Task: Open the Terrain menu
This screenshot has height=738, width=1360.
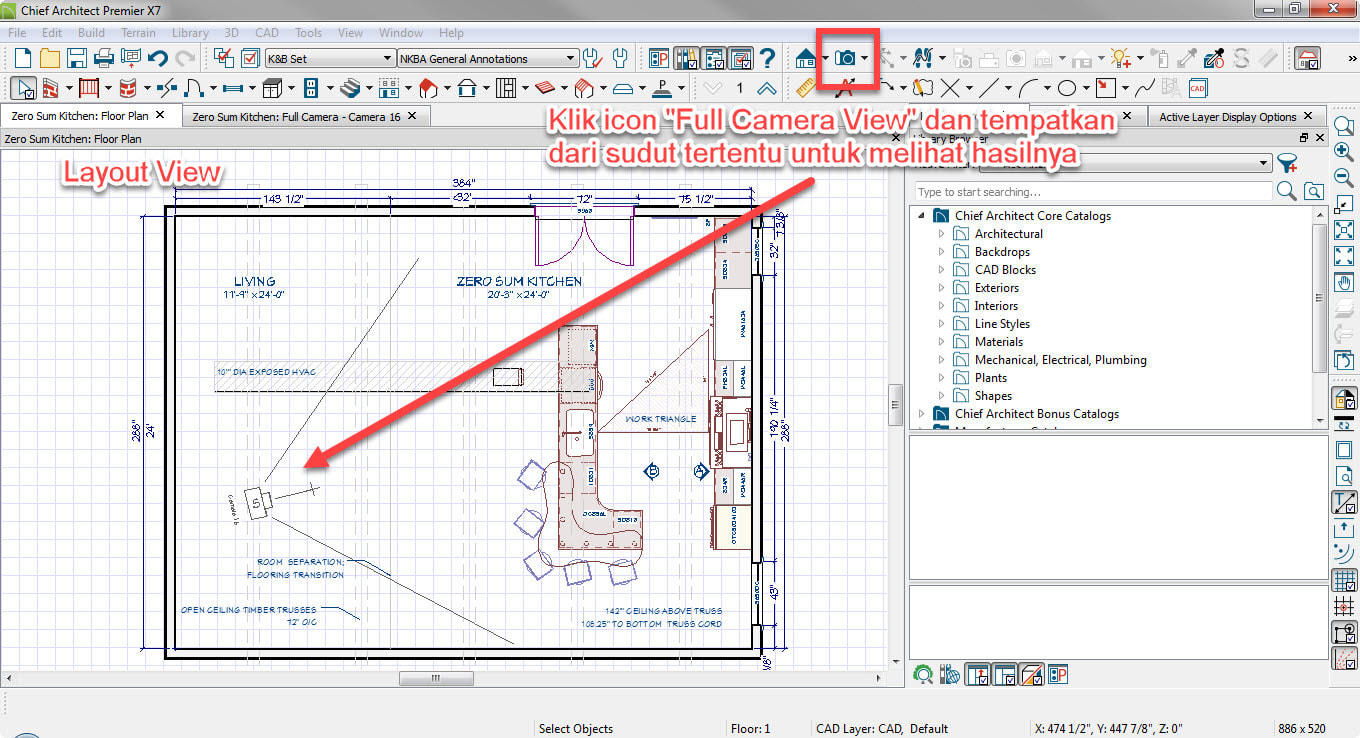Action: click(x=138, y=33)
